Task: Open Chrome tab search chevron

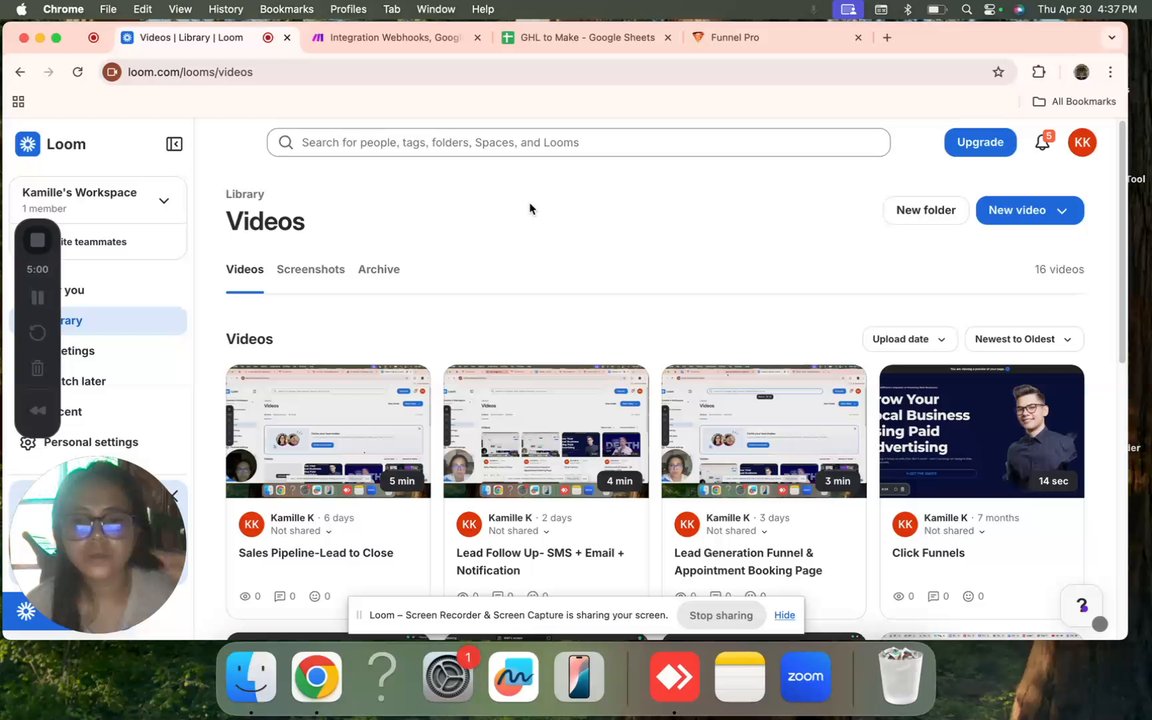Action: (1112, 37)
